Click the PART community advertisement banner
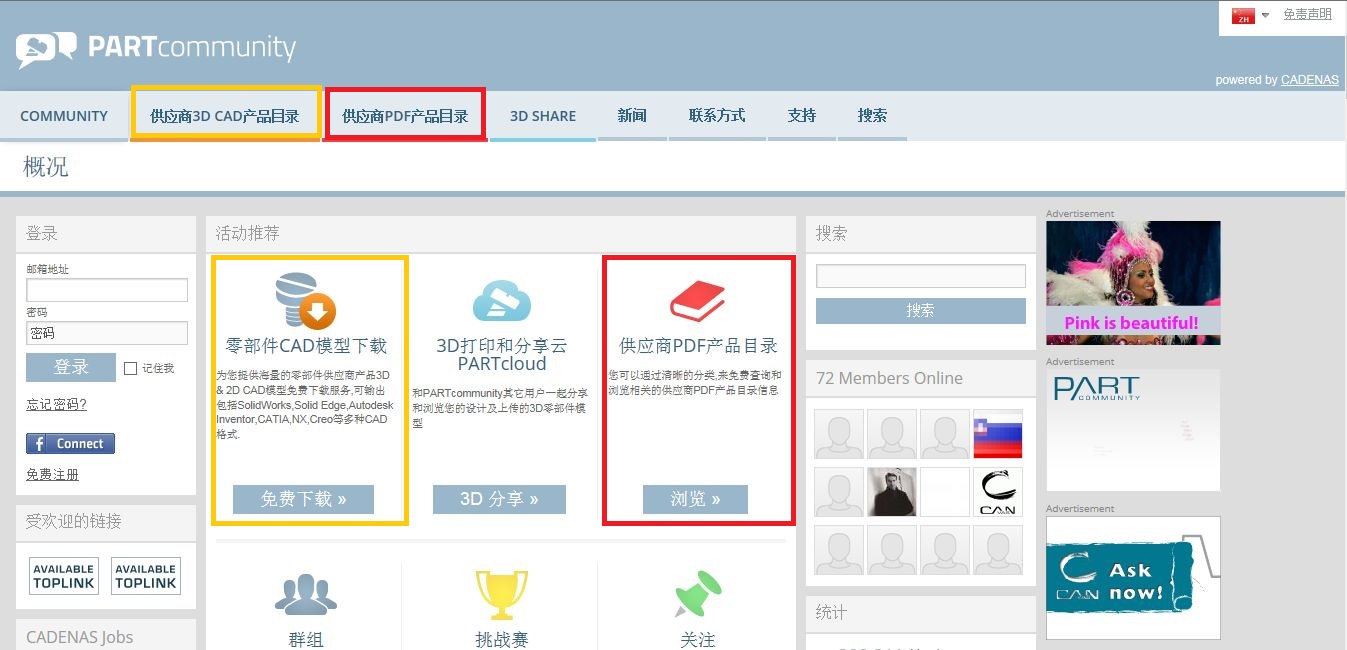 (x=1133, y=430)
